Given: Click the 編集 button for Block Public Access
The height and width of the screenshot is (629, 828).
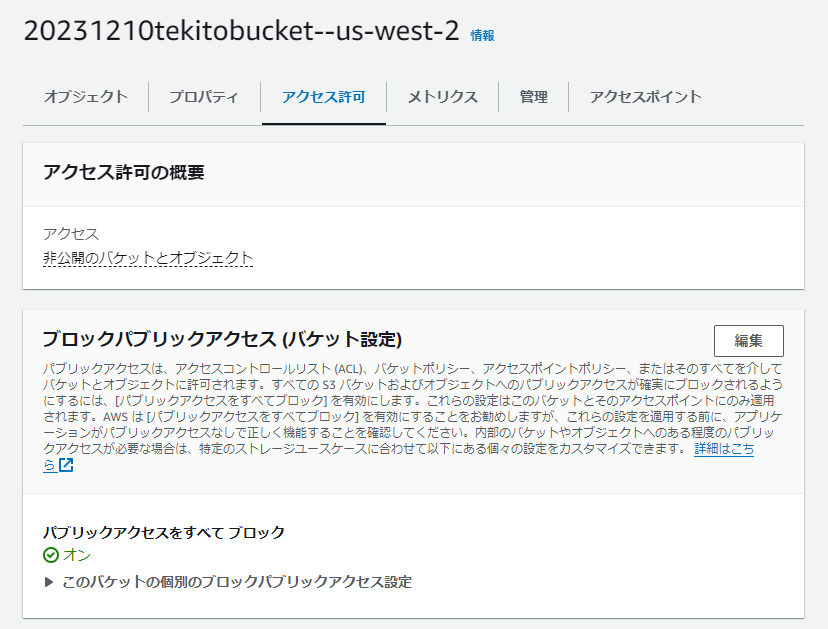Looking at the screenshot, I should point(748,341).
